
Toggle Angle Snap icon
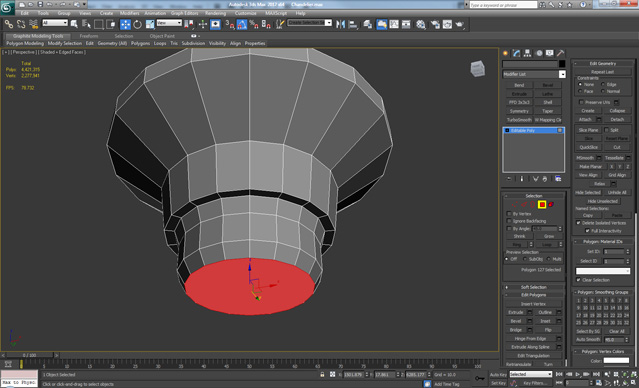click(242, 24)
